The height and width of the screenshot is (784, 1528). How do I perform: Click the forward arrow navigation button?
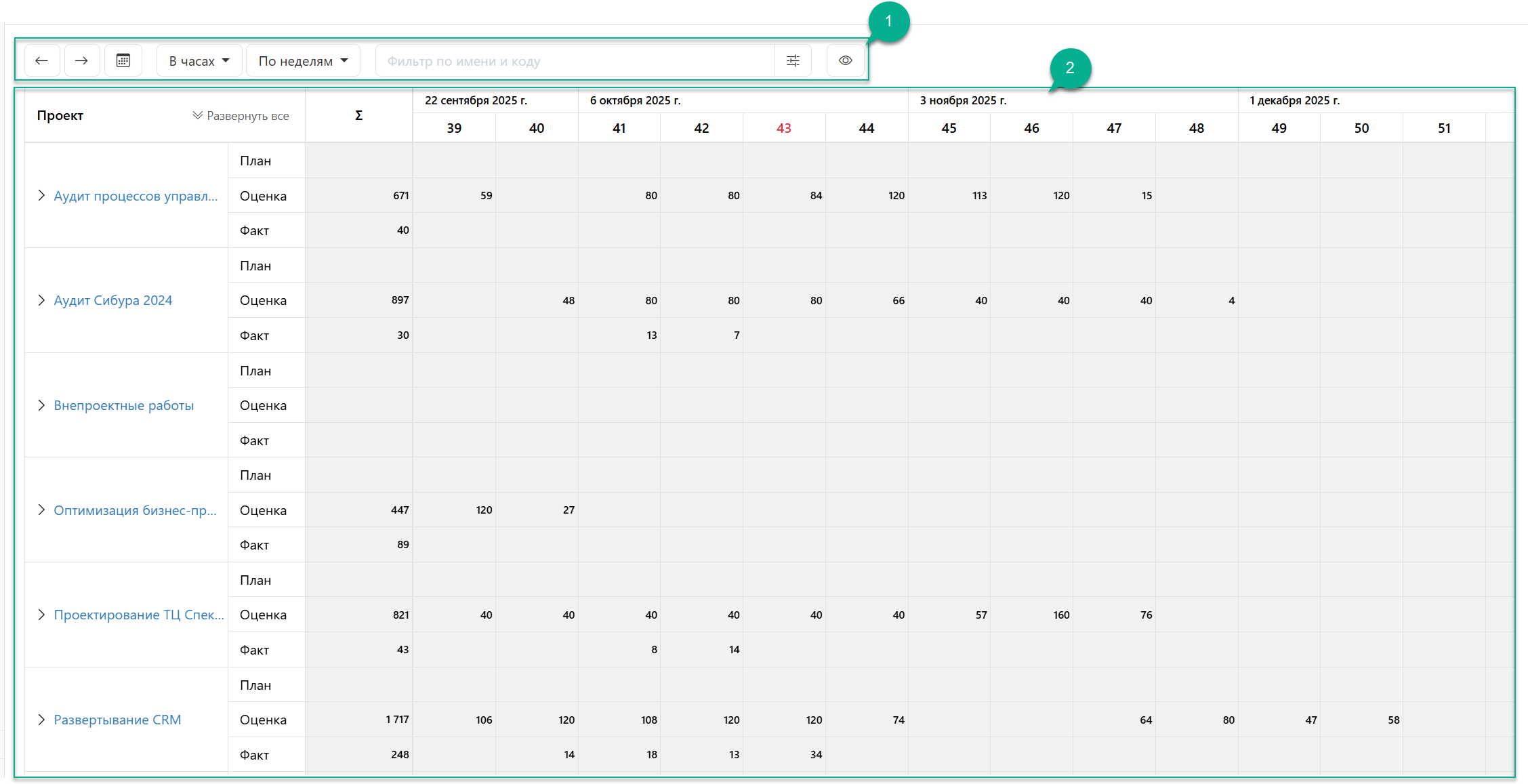pyautogui.click(x=82, y=61)
